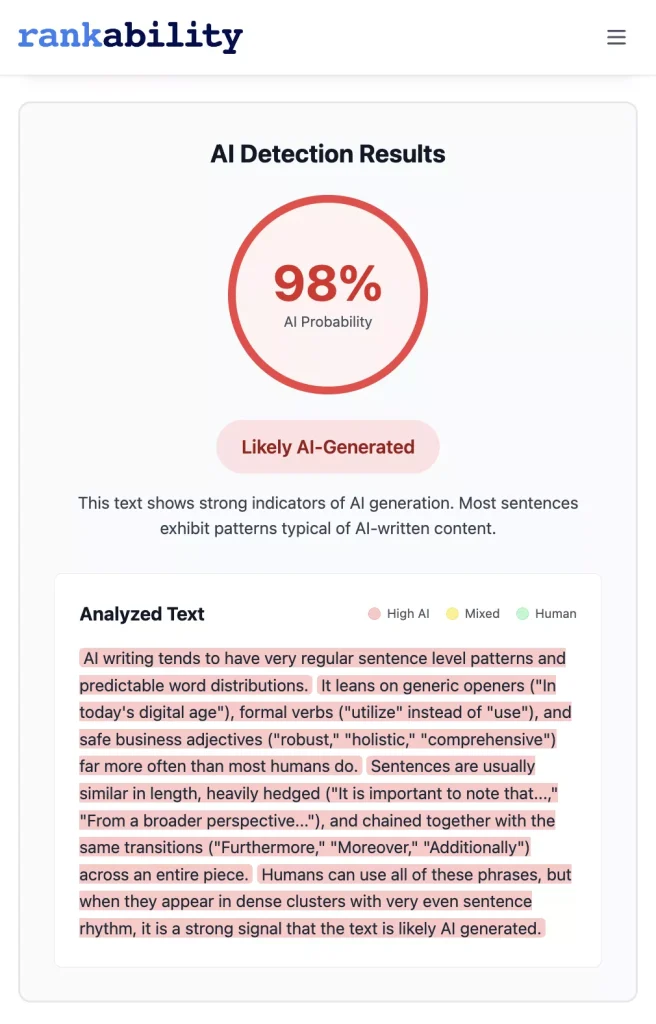Click the Likely AI-Generated badge
This screenshot has height=1024, width=656.
click(x=328, y=446)
